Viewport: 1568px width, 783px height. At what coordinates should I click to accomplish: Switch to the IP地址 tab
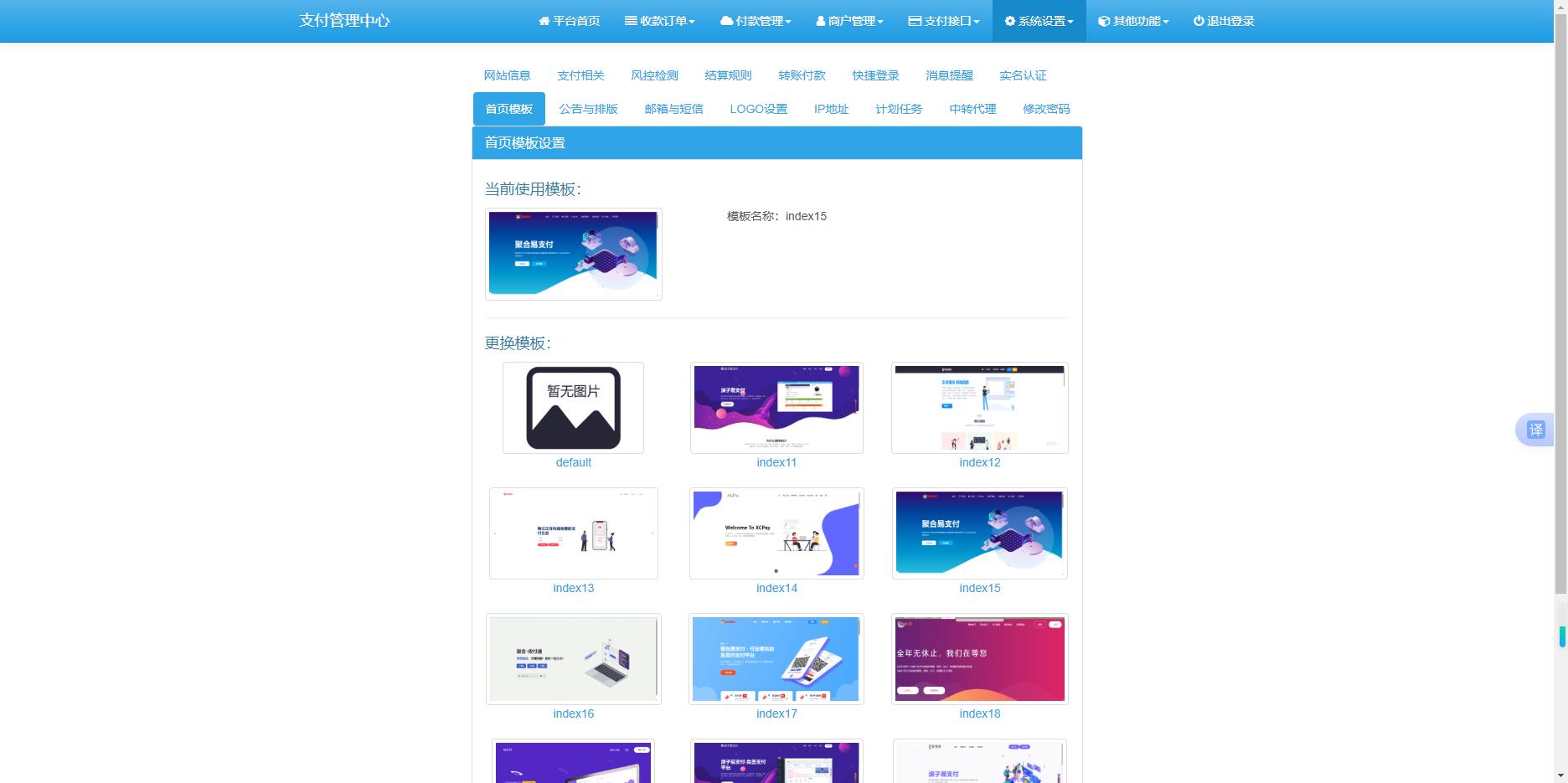(832, 109)
